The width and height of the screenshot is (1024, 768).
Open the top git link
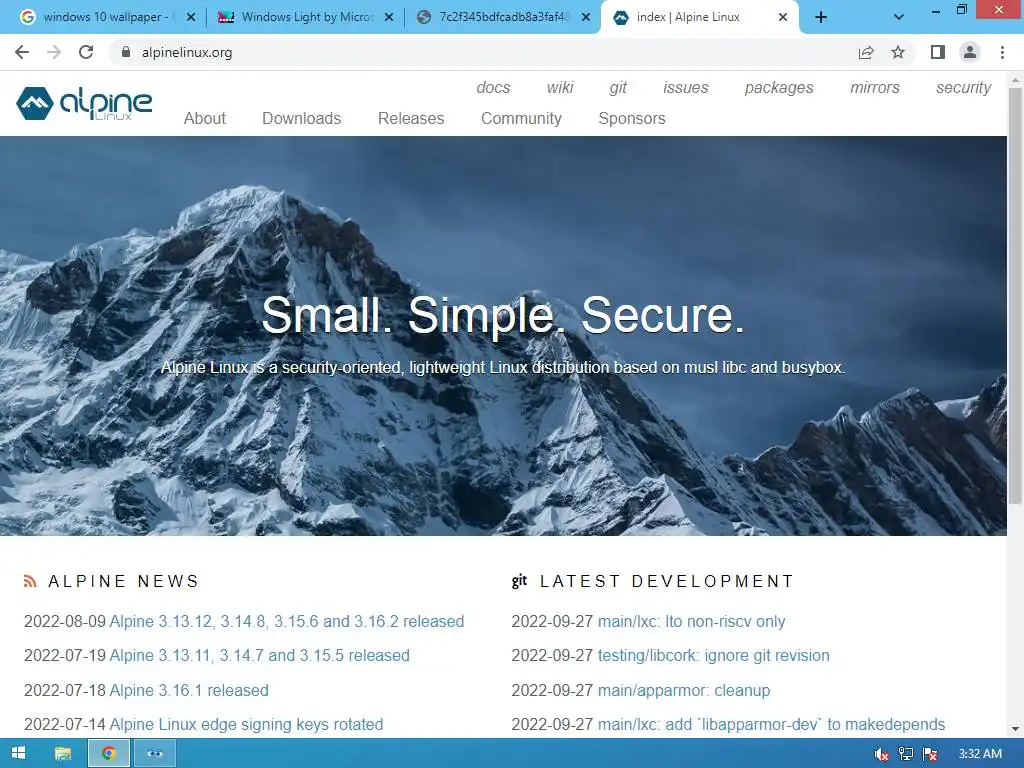point(618,88)
